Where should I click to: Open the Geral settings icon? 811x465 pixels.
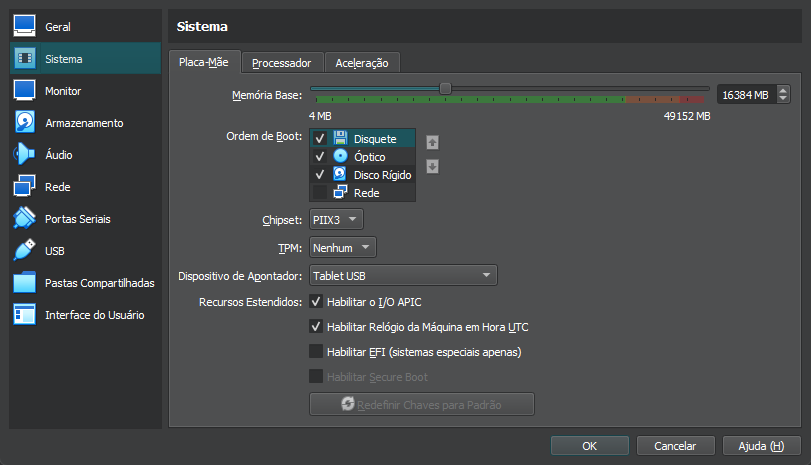(24, 26)
